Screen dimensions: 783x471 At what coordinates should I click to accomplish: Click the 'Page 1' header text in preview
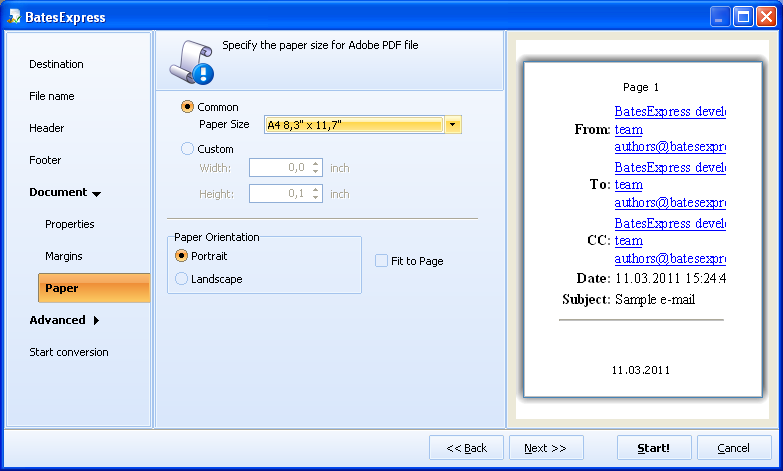641,87
